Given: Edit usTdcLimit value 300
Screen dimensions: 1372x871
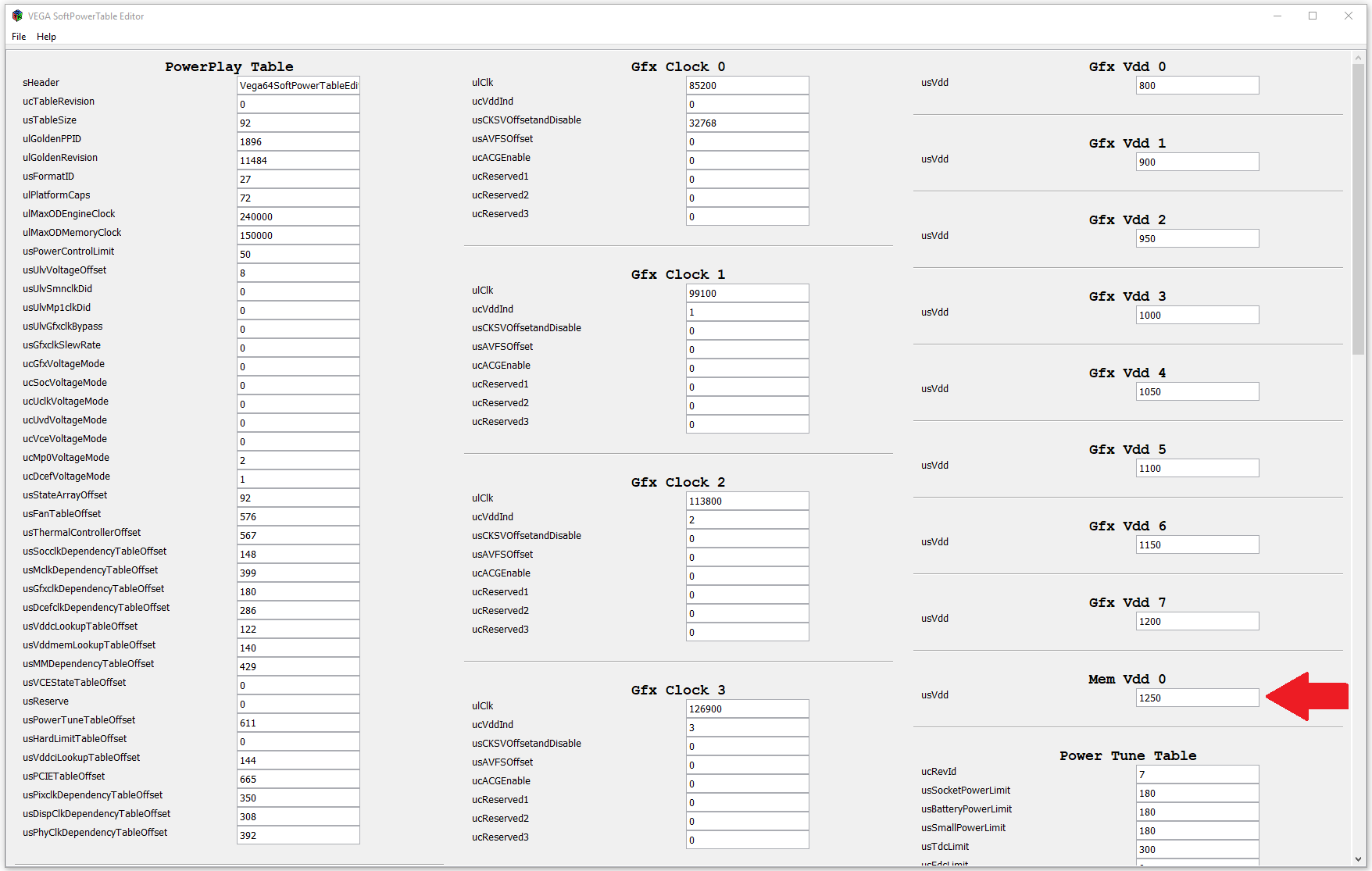Looking at the screenshot, I should 1198,849.
